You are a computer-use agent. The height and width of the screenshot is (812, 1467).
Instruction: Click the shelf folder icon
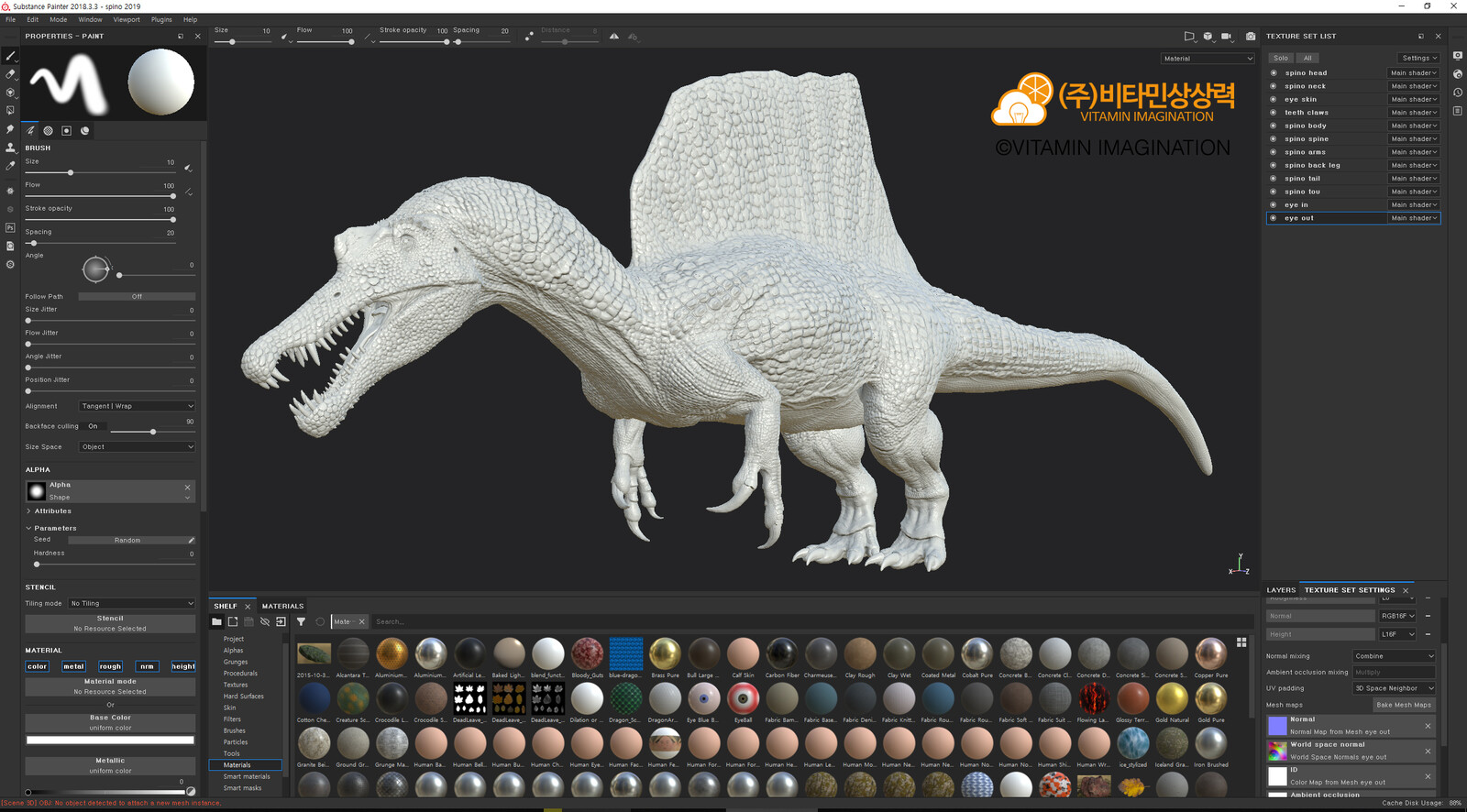(x=216, y=621)
